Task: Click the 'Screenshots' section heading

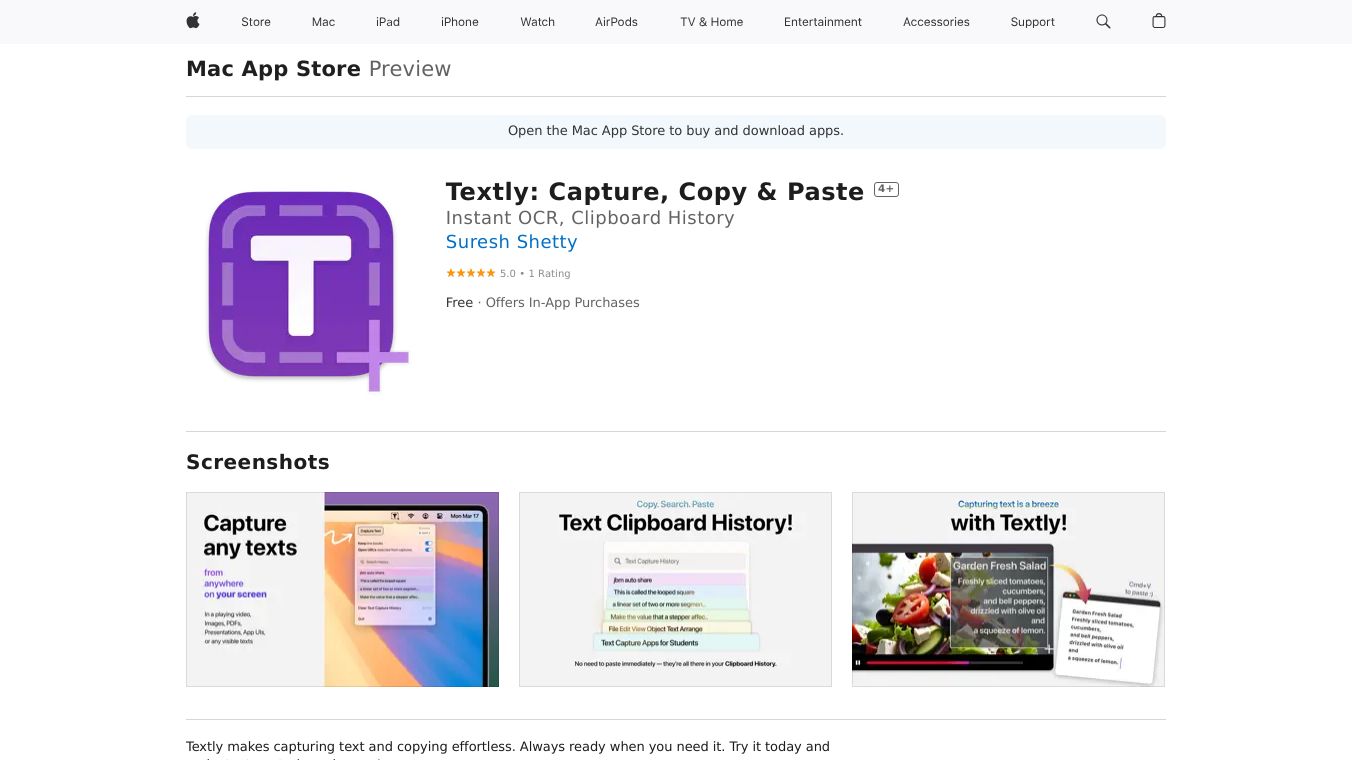Action: [x=258, y=462]
